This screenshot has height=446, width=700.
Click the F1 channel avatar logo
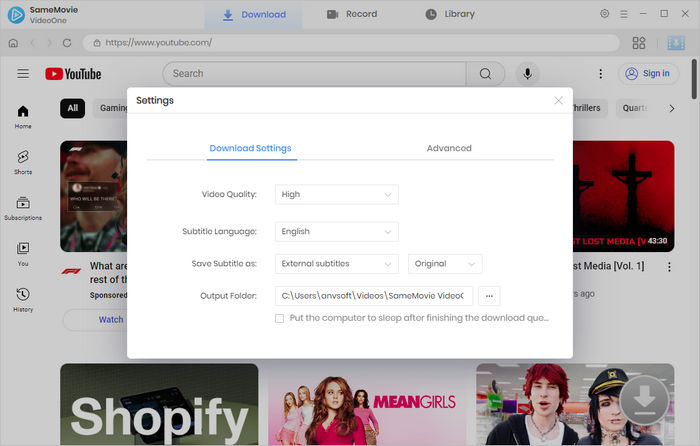pos(71,271)
